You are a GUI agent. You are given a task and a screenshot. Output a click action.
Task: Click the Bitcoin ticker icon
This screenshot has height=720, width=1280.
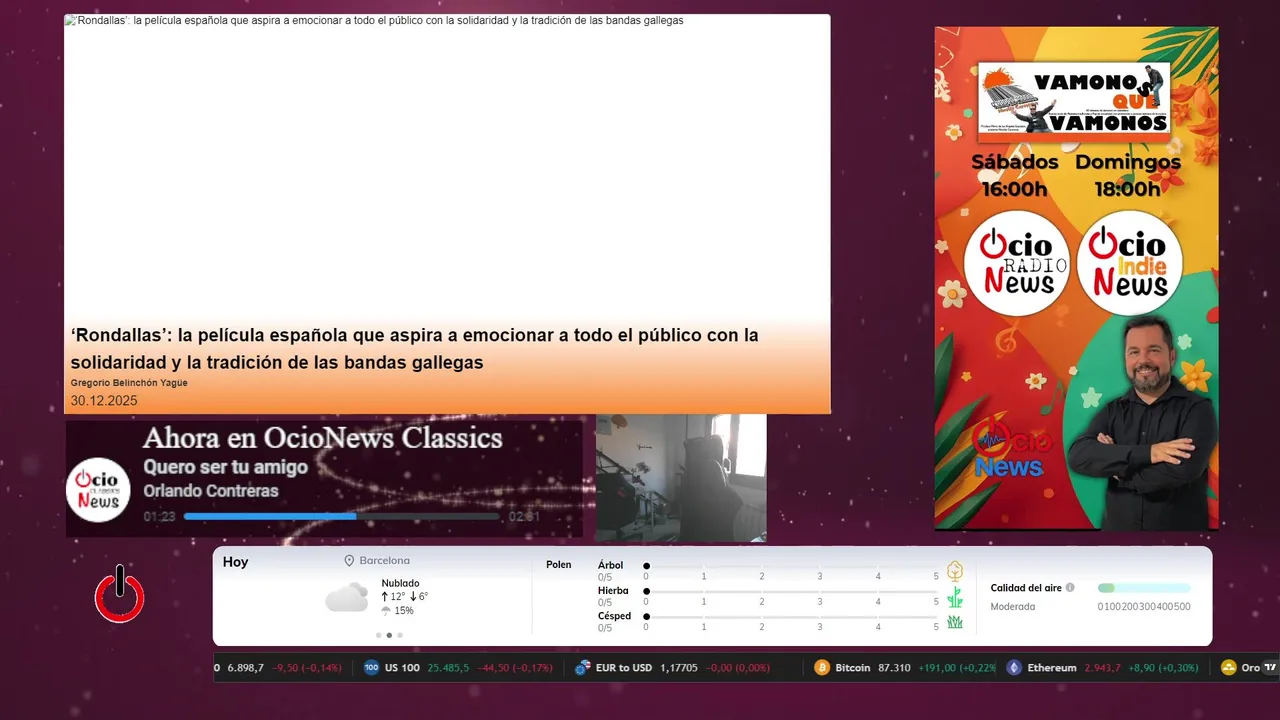coord(822,668)
